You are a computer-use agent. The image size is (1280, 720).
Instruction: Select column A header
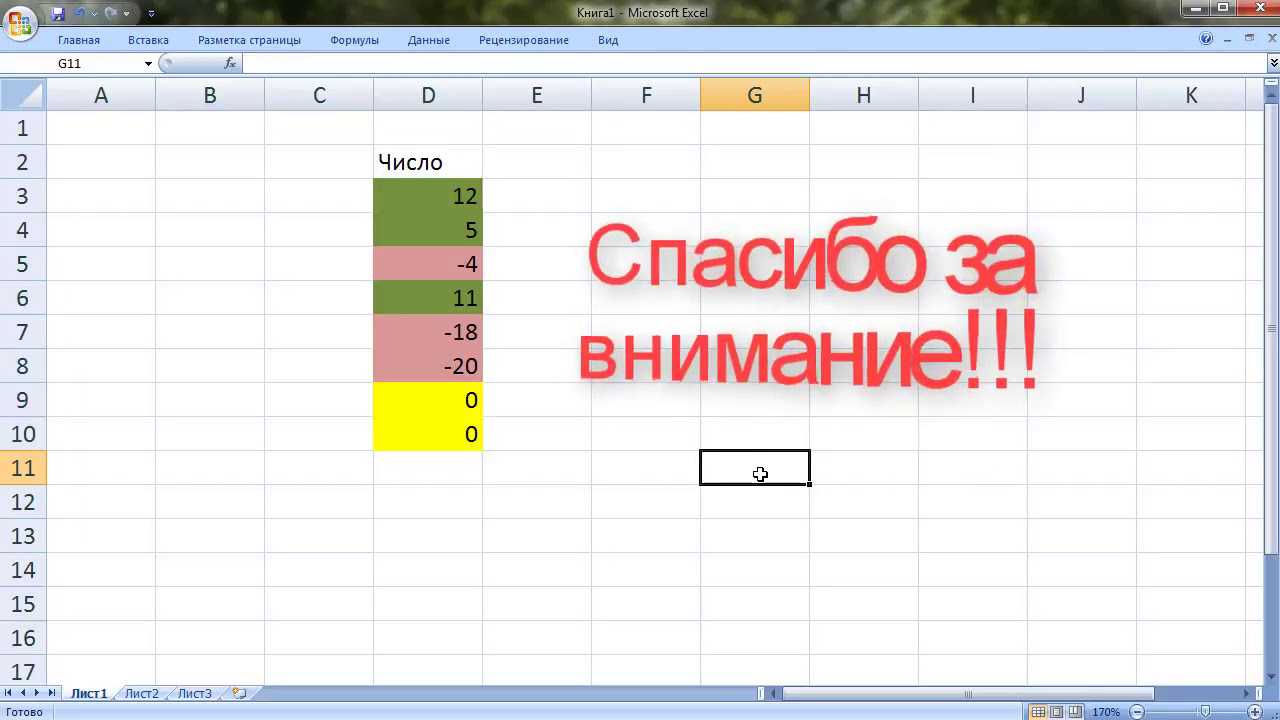pos(101,95)
